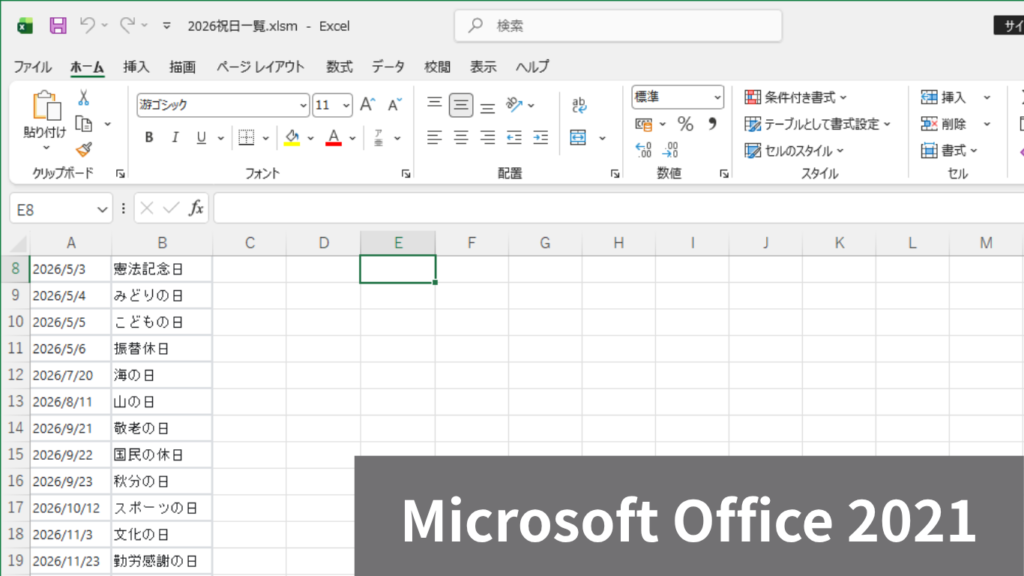This screenshot has width=1024, height=576.
Task: Select the cell containing 憲法記念日
Action: click(162, 269)
